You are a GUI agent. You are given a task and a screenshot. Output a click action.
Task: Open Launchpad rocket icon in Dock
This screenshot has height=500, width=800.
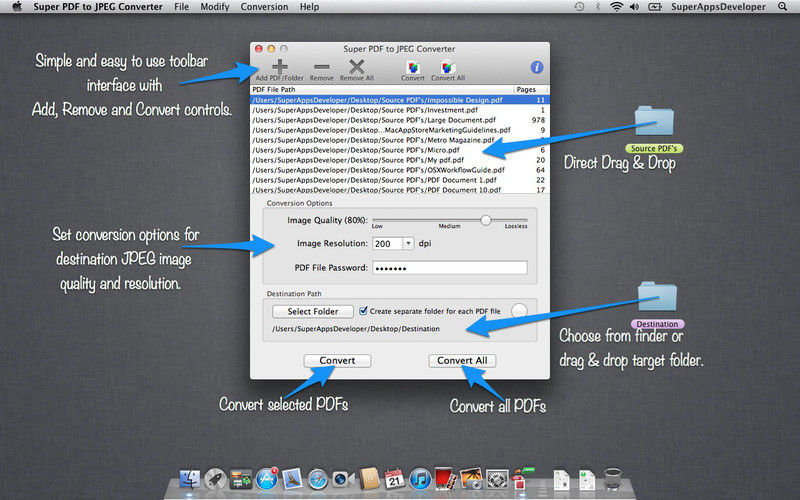(215, 479)
